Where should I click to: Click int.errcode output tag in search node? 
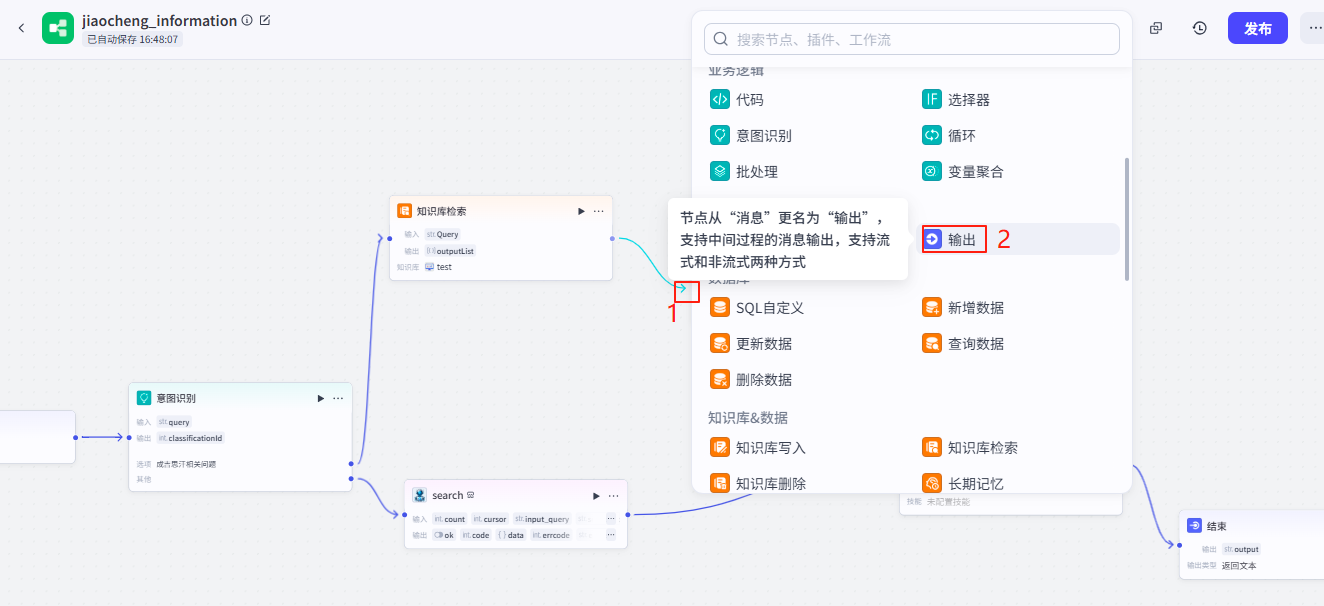[x=551, y=535]
